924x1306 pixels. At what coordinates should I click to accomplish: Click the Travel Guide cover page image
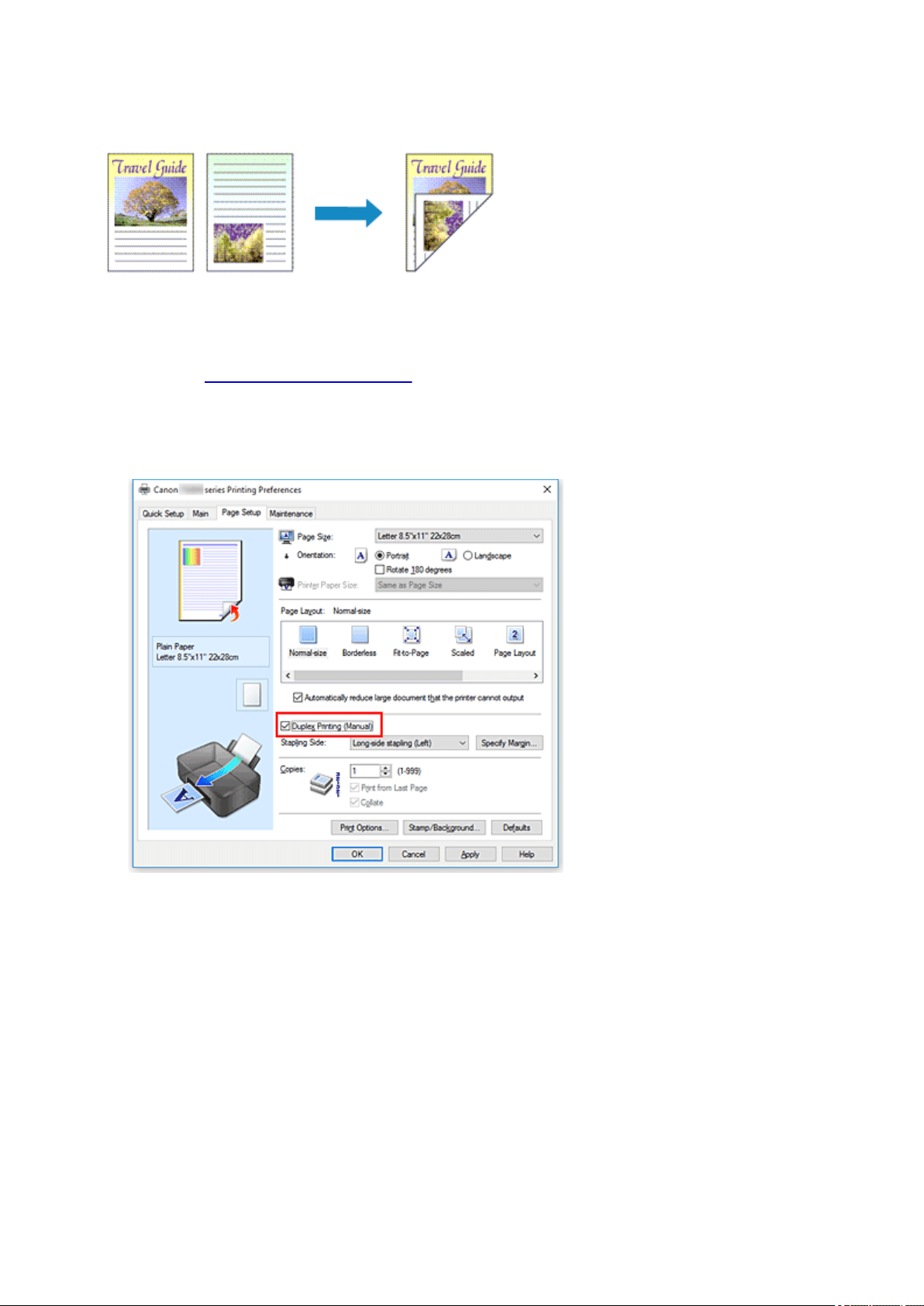click(150, 212)
